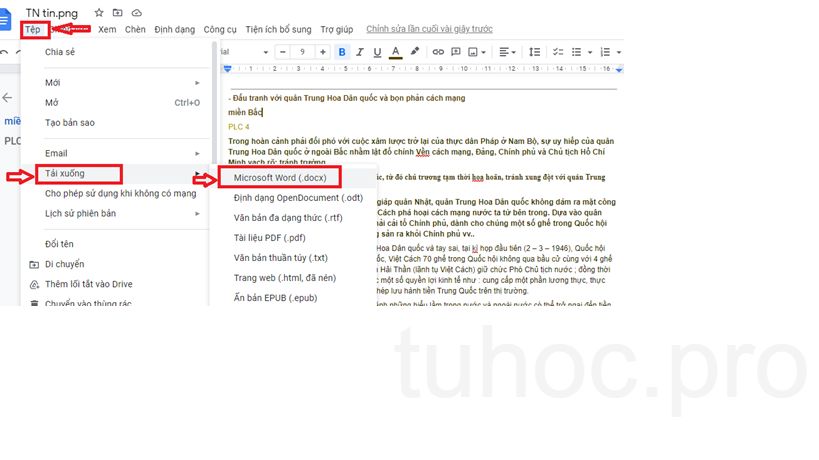This screenshot has width=819, height=460.
Task: Toggle italic formatting
Action: [360, 52]
